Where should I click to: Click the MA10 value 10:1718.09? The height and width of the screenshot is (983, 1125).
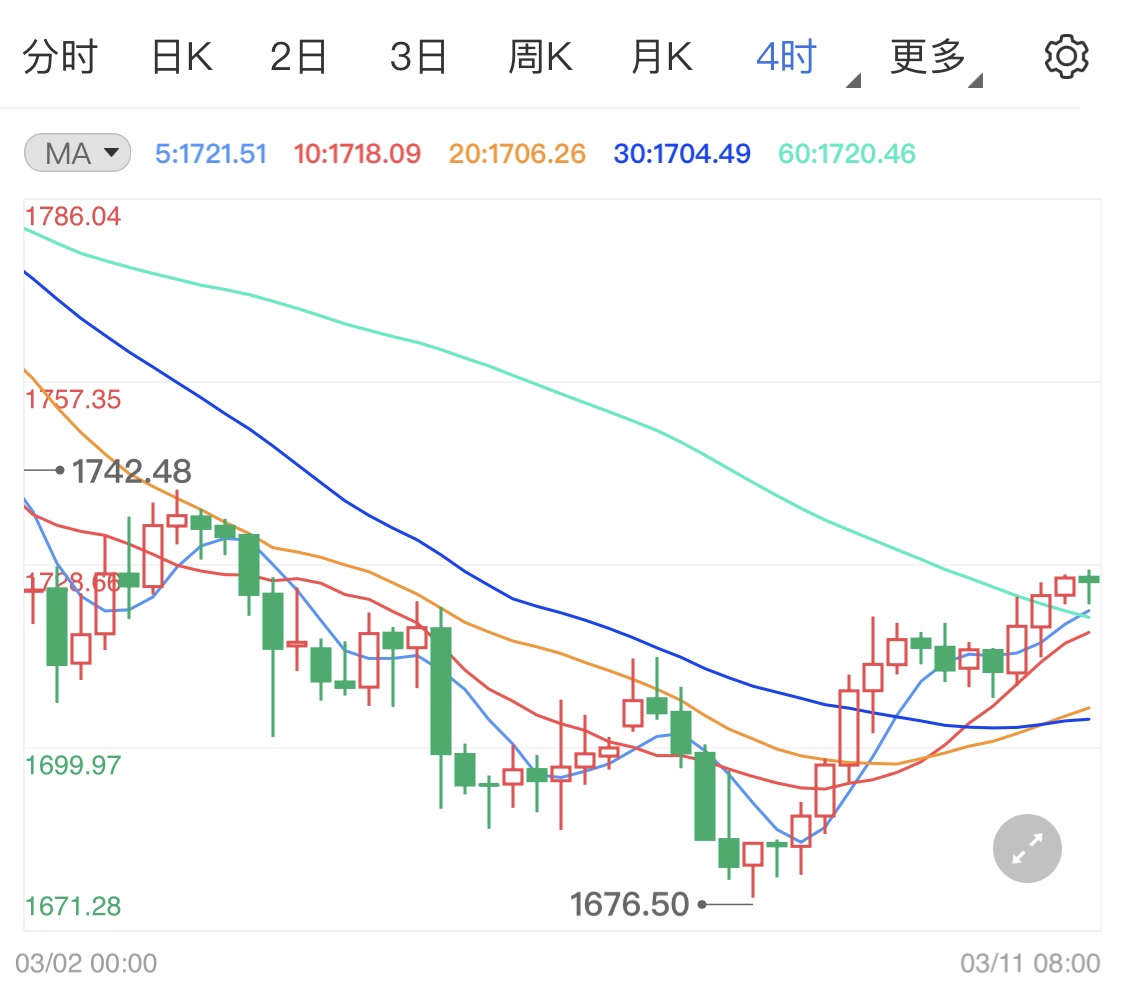pyautogui.click(x=357, y=154)
